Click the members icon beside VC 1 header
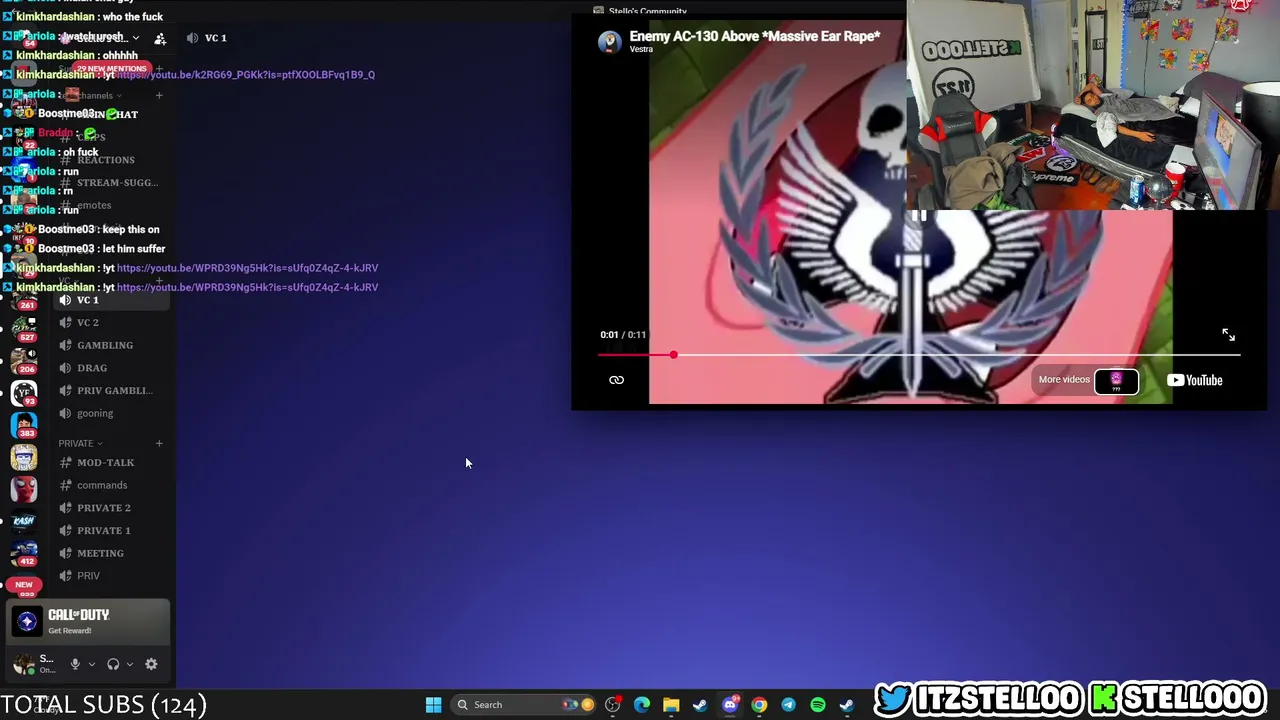The width and height of the screenshot is (1280, 720). coord(160,38)
